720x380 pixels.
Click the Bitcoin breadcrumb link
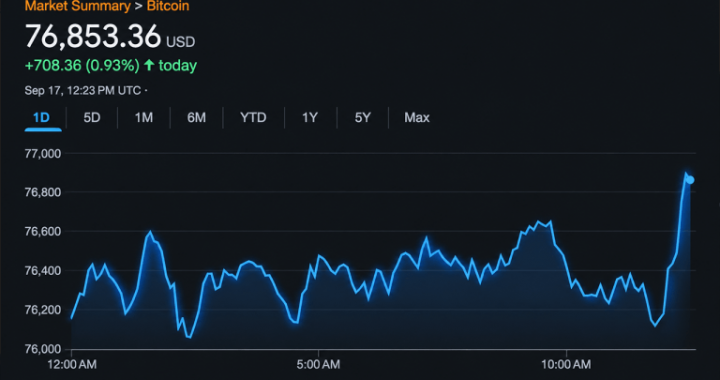click(x=168, y=6)
